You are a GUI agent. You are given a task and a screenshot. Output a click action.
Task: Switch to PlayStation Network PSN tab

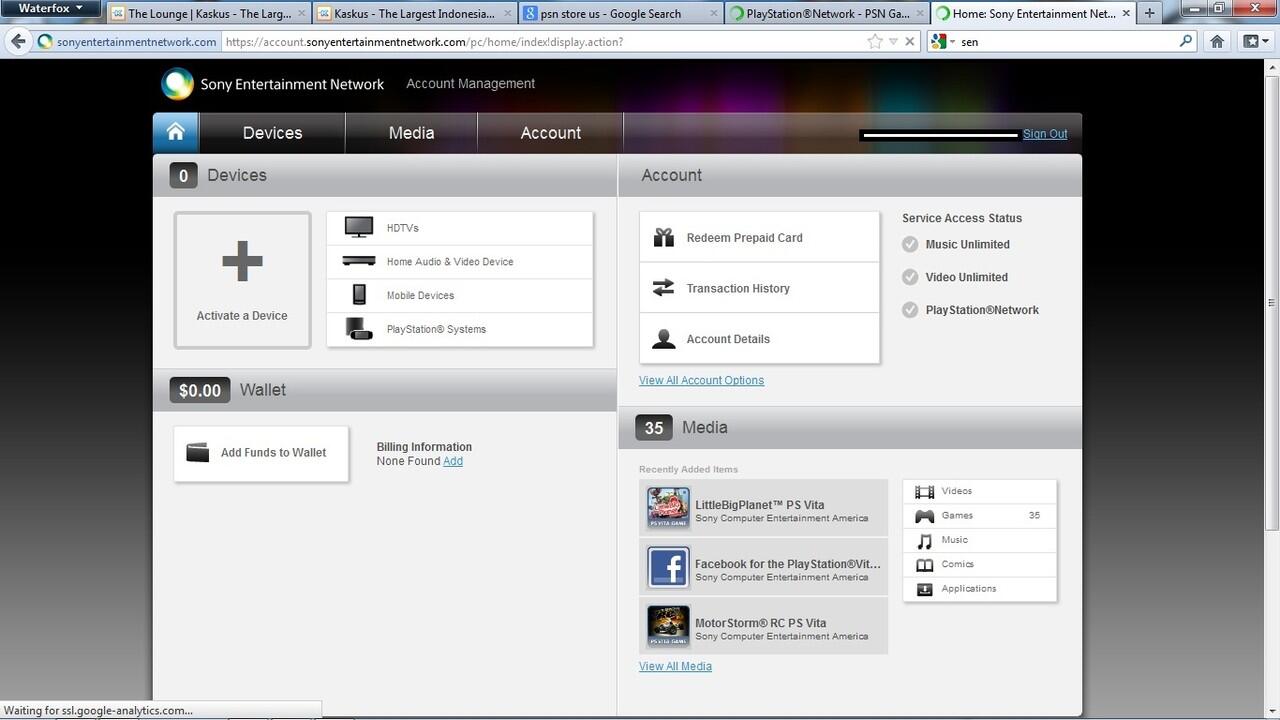pyautogui.click(x=826, y=13)
